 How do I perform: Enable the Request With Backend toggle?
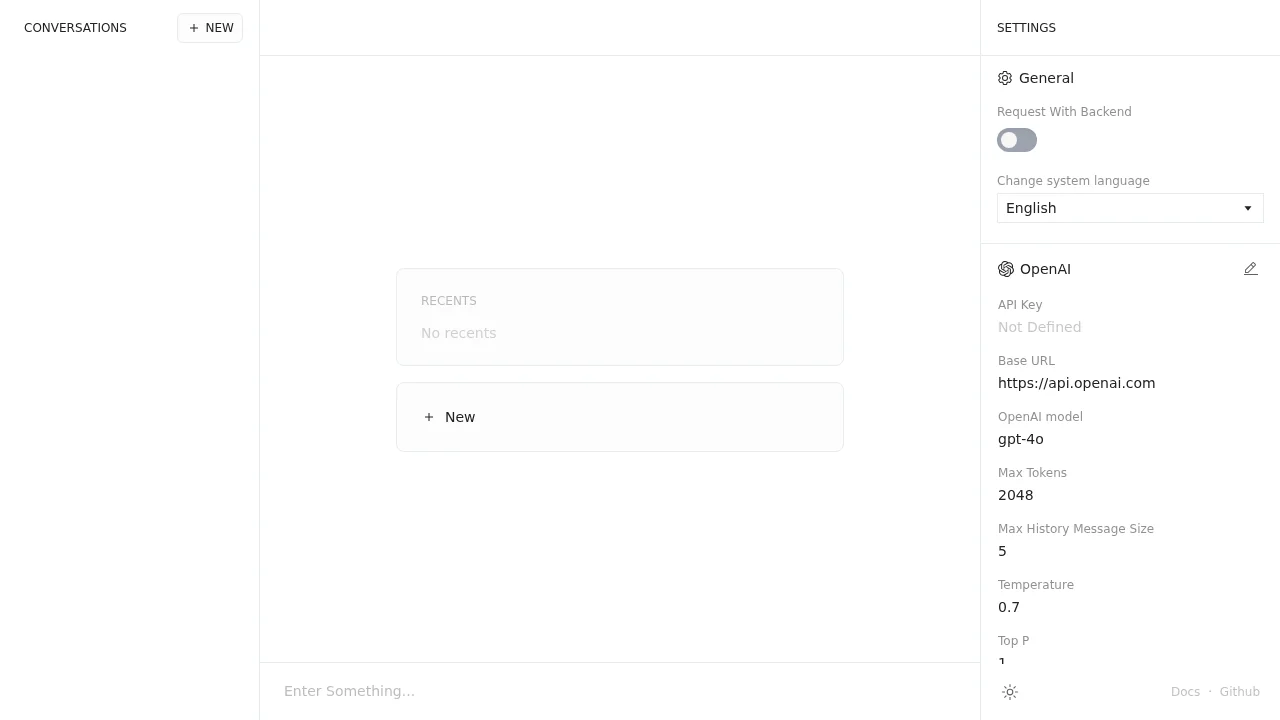tap(1017, 140)
